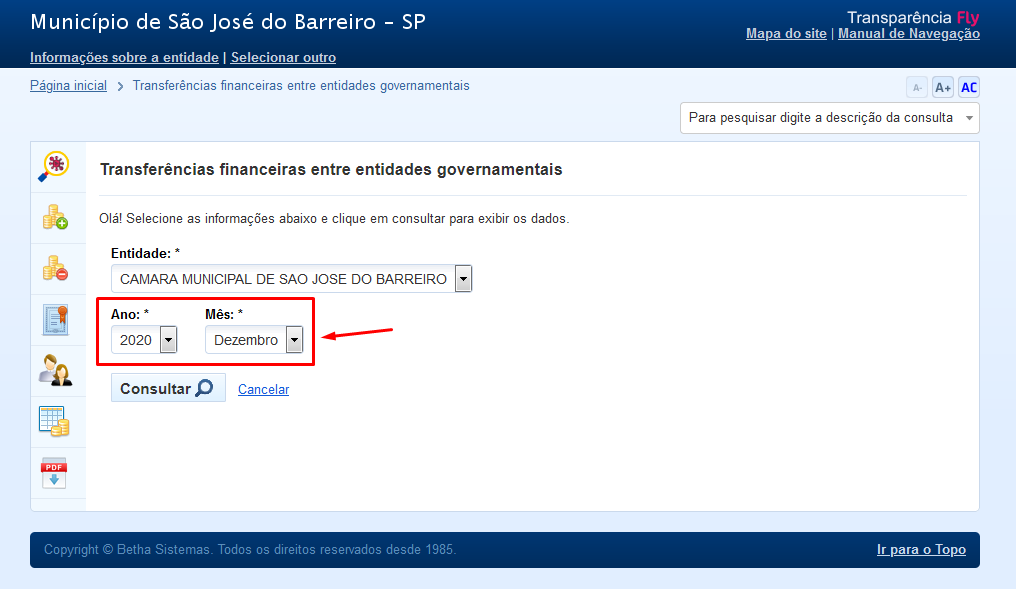Viewport: 1016px width, 589px height.
Task: Open the consultation search combo box
Action: pyautogui.click(x=829, y=118)
